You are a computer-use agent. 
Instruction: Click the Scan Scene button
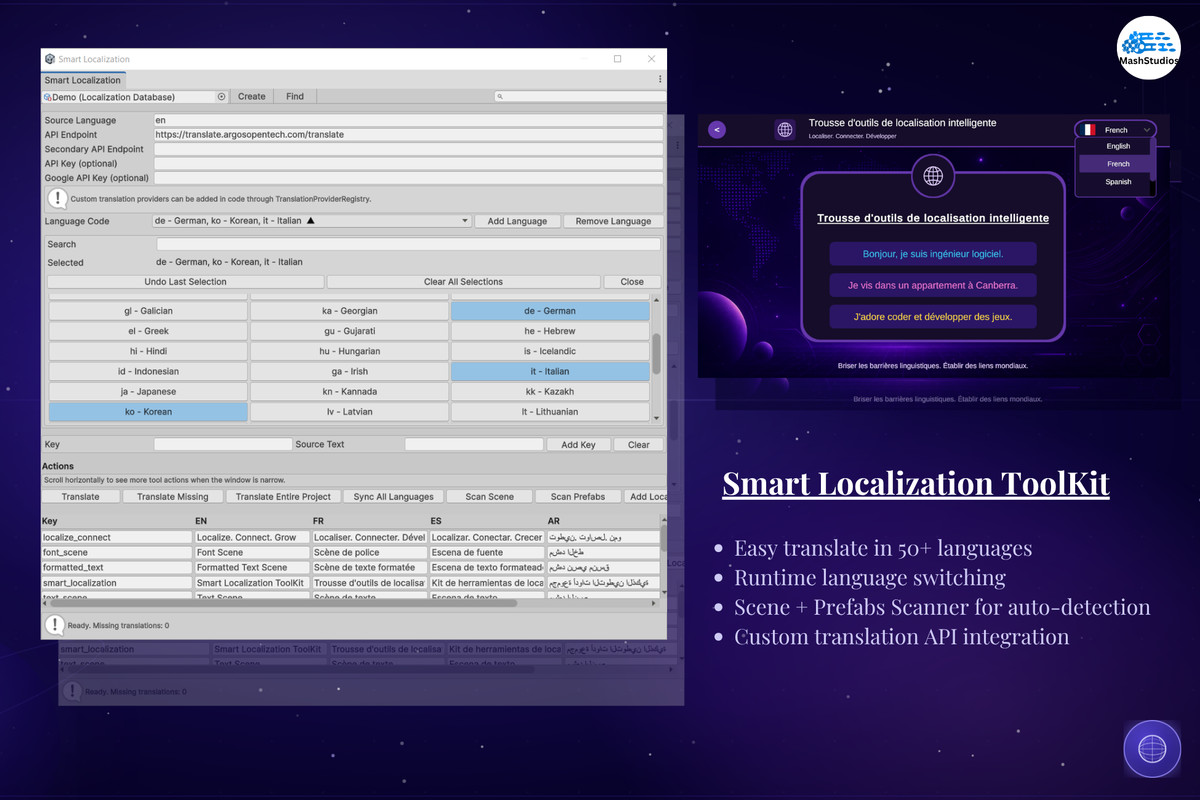[490, 497]
